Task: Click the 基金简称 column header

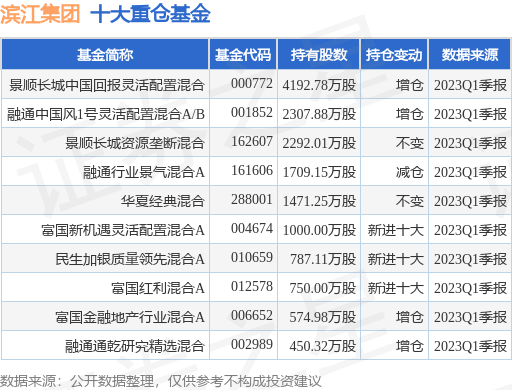Action: [105, 55]
